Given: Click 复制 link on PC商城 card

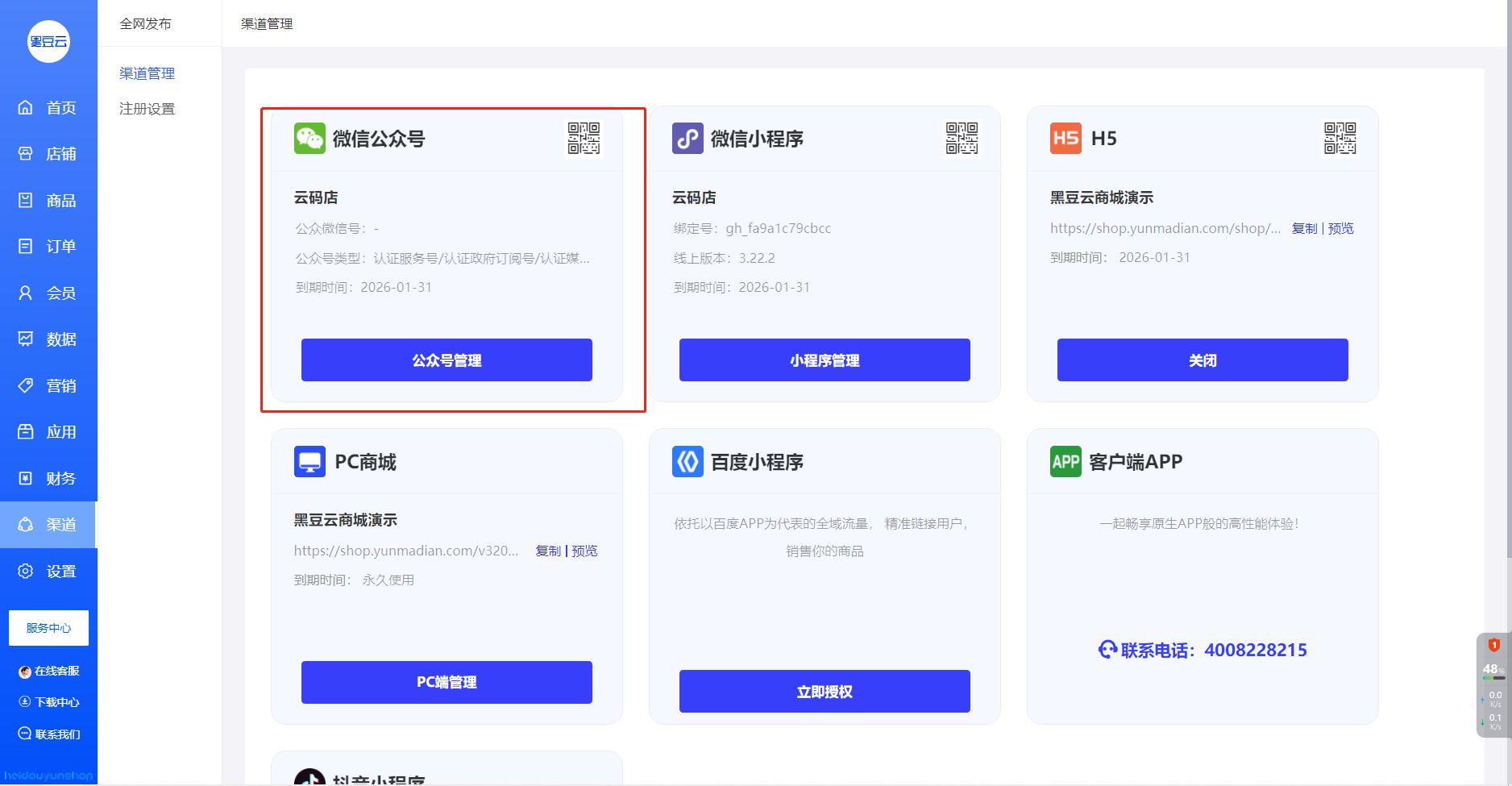Looking at the screenshot, I should coord(548,551).
